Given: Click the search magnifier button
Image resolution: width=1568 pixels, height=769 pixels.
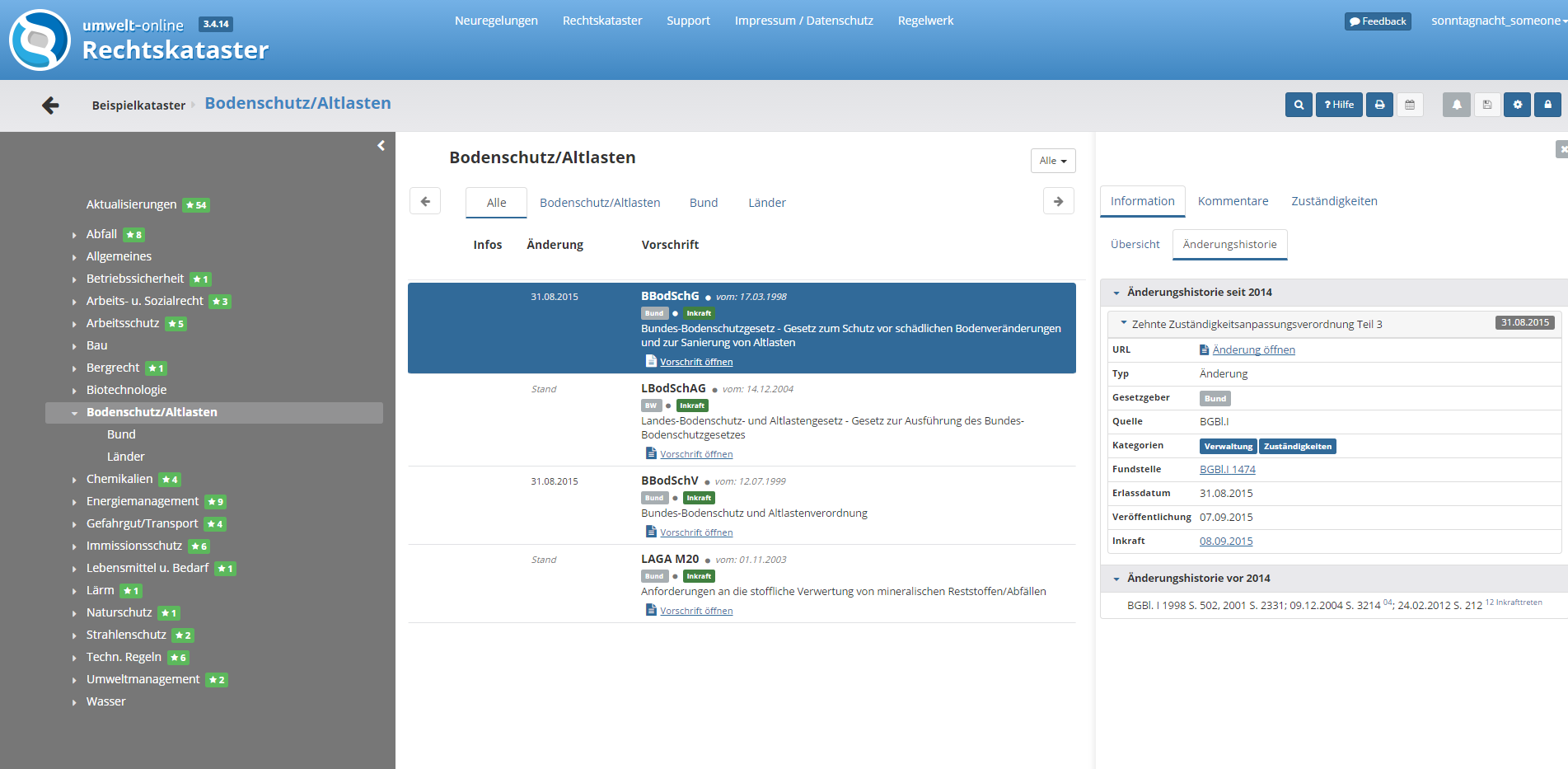Looking at the screenshot, I should tap(1299, 105).
